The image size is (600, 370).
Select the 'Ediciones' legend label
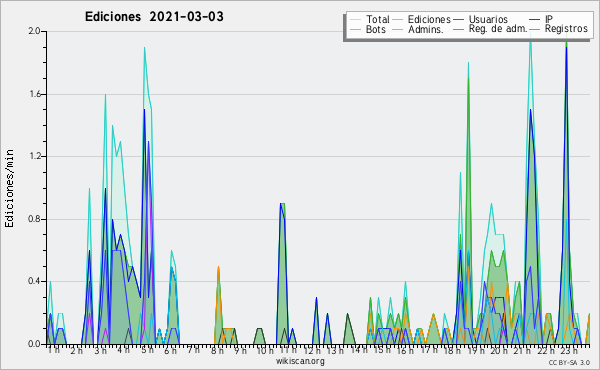point(429,19)
